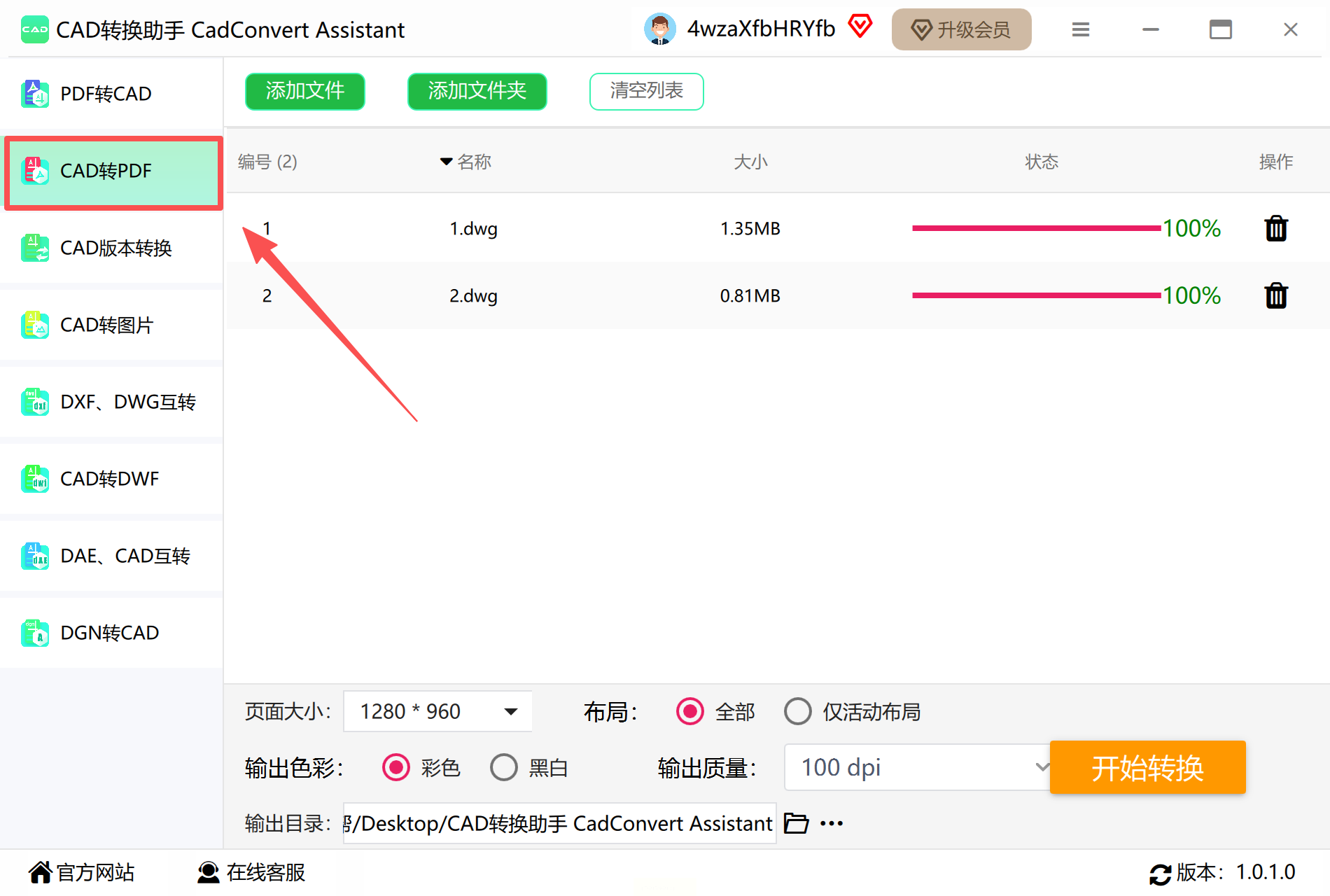
Task: Click the CAD转图片 sidebar icon
Action: tap(35, 325)
